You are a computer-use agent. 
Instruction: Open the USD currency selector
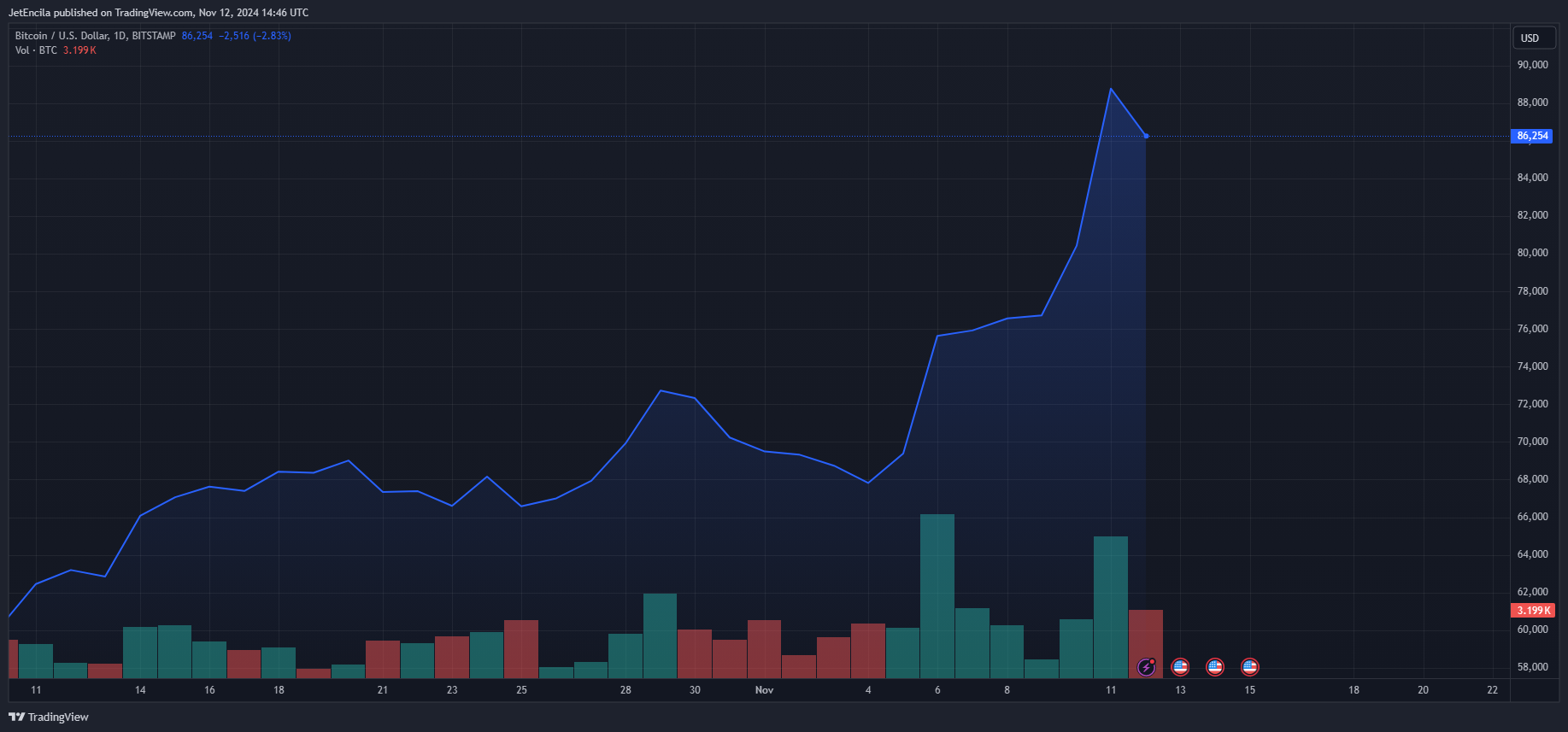[1530, 38]
